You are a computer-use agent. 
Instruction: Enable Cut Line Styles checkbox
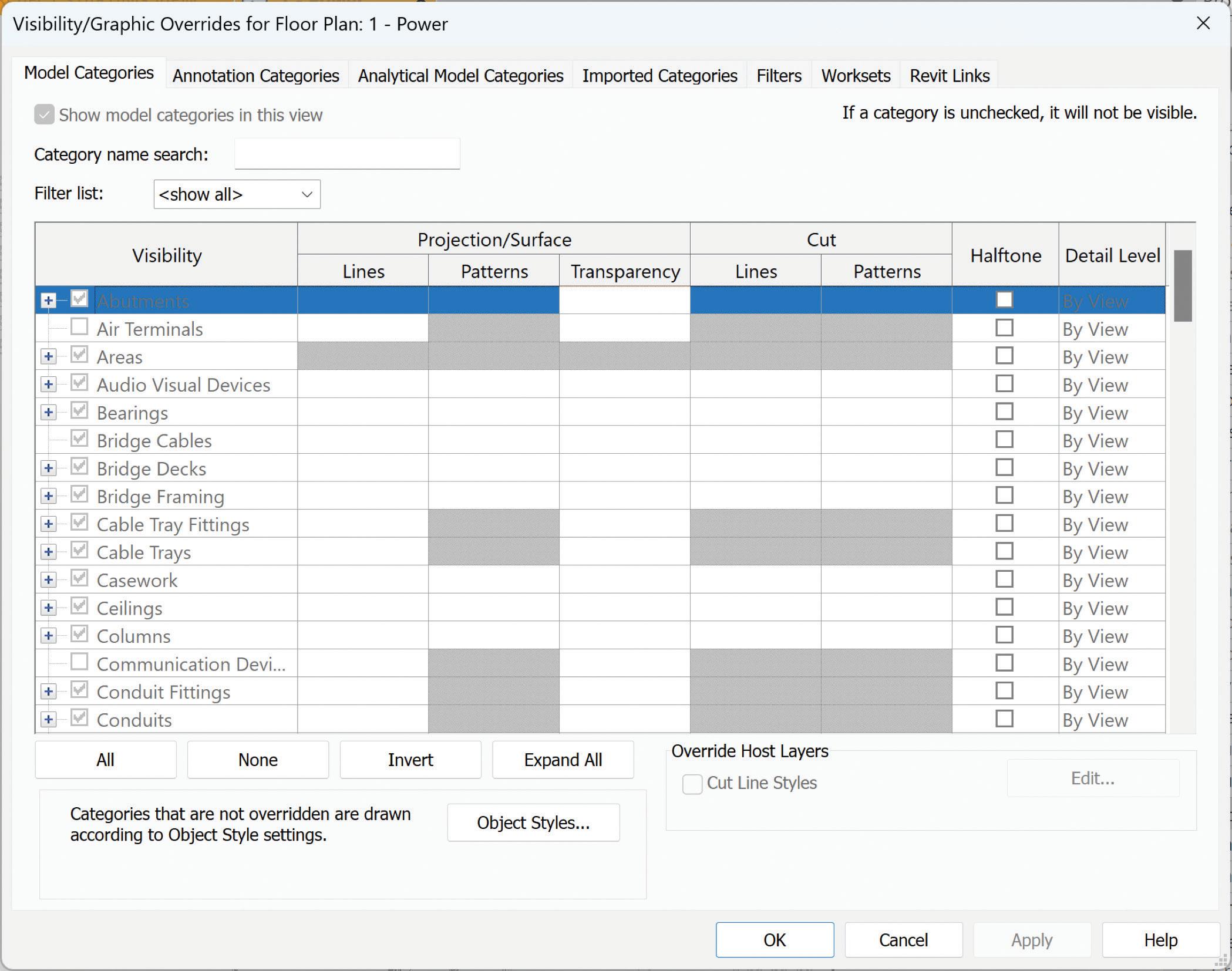click(692, 784)
